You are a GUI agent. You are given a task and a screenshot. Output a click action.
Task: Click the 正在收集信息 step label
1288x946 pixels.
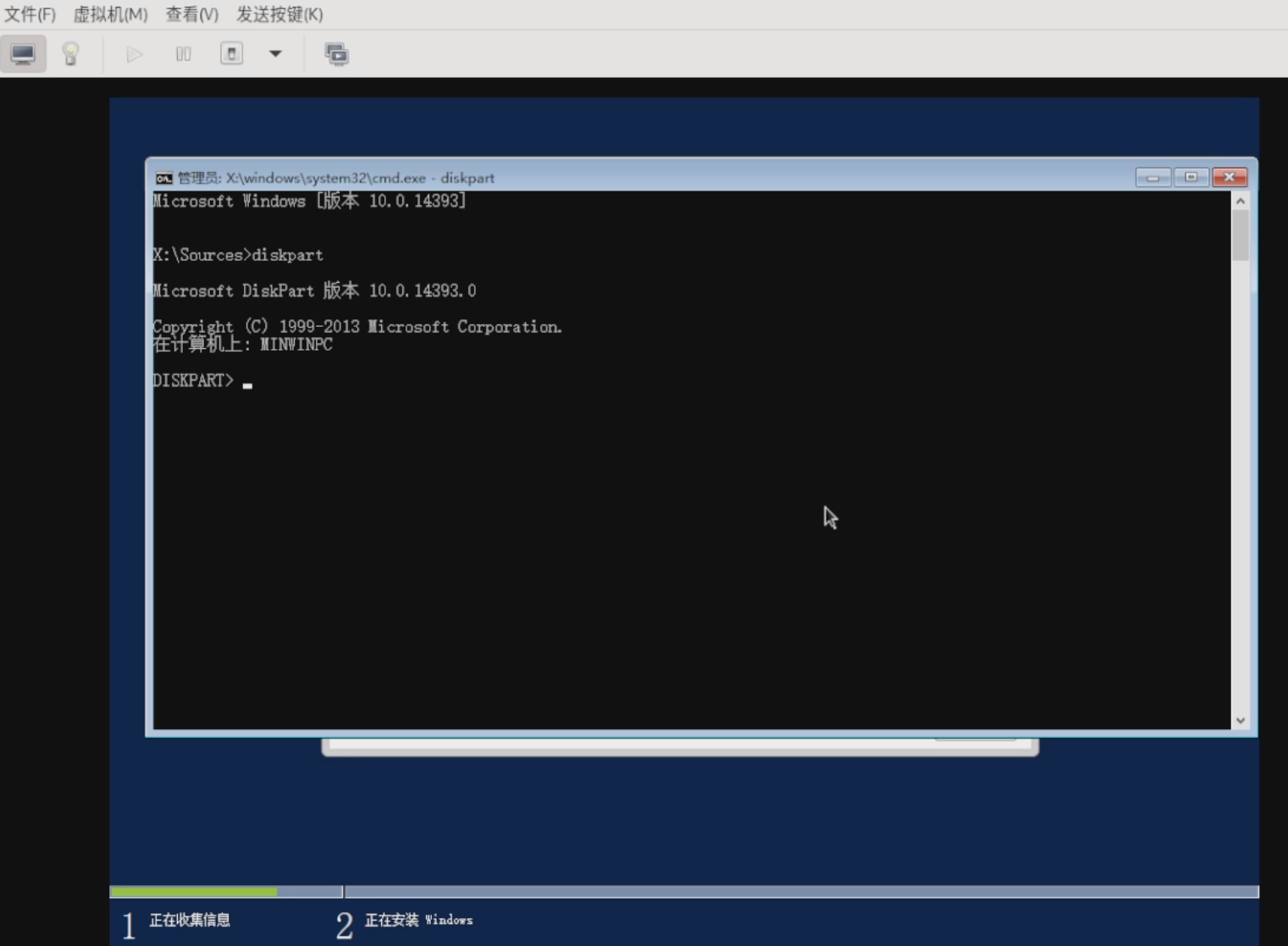coord(190,920)
